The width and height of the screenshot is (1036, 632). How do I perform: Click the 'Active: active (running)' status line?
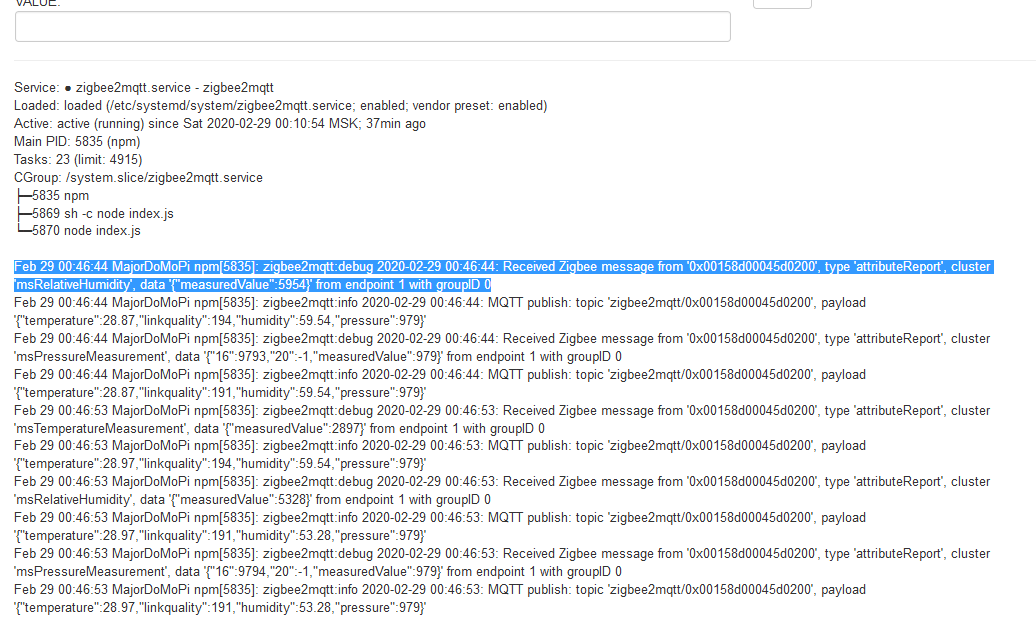[219, 123]
